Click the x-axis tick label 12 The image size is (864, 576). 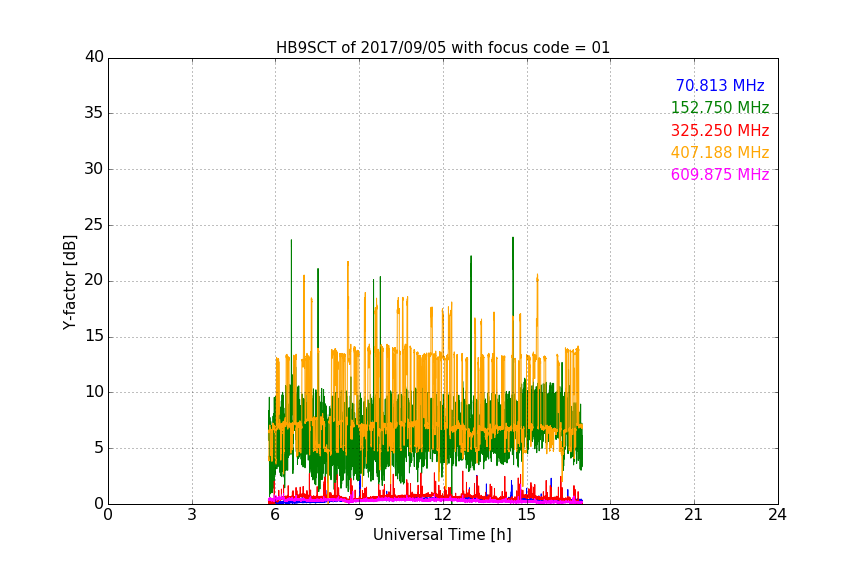click(442, 515)
